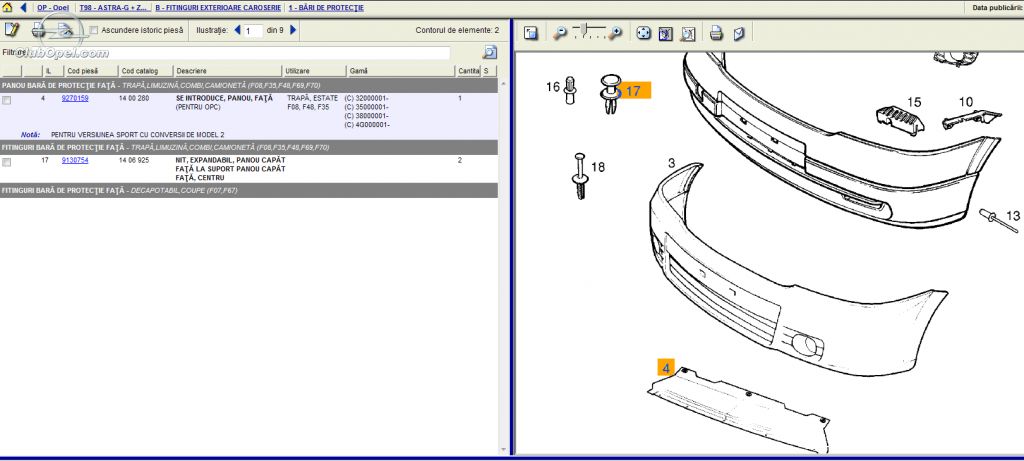The height and width of the screenshot is (461, 1024).
Task: Print the parts list with the printer icon
Action: click(x=39, y=30)
